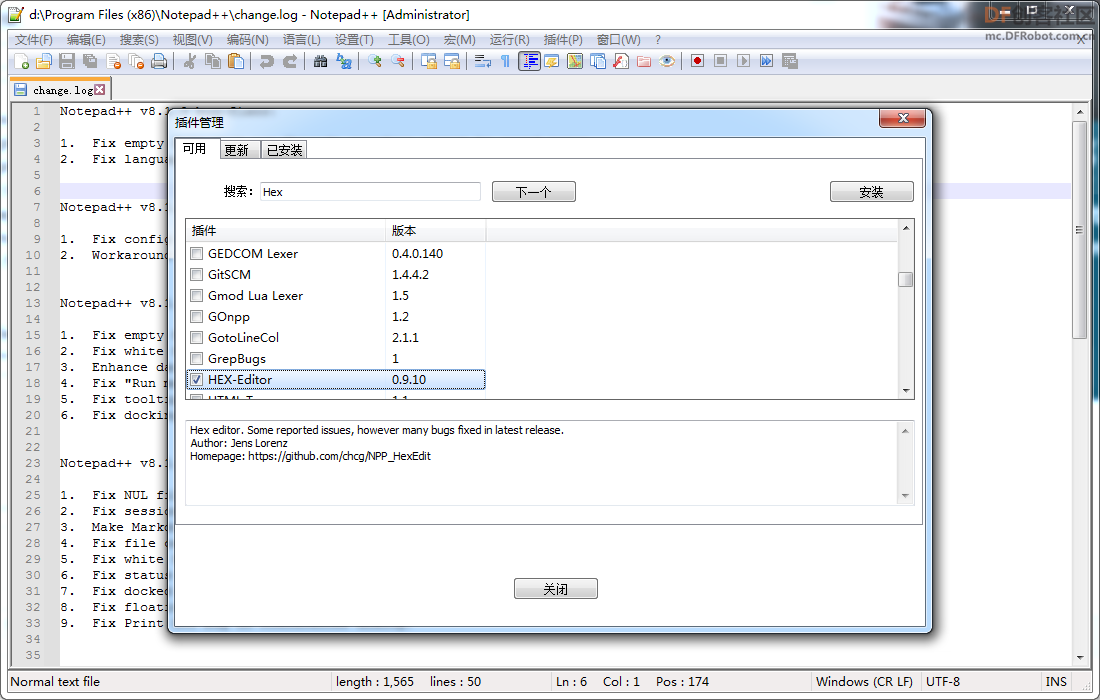Click the monitoring eye icon
This screenshot has width=1100, height=700.
[667, 62]
